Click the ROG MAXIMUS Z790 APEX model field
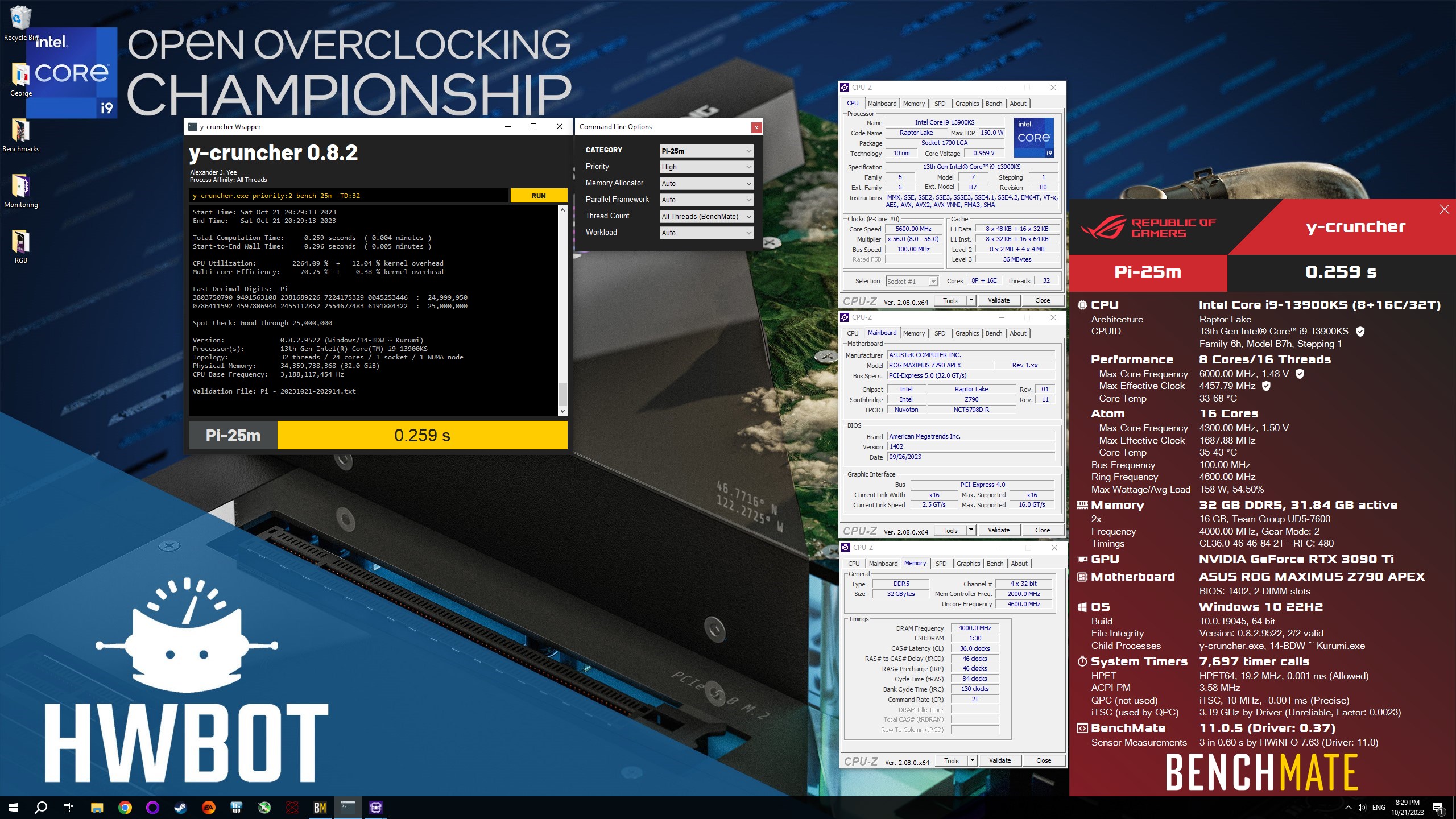Viewport: 1456px width, 819px height. click(940, 365)
